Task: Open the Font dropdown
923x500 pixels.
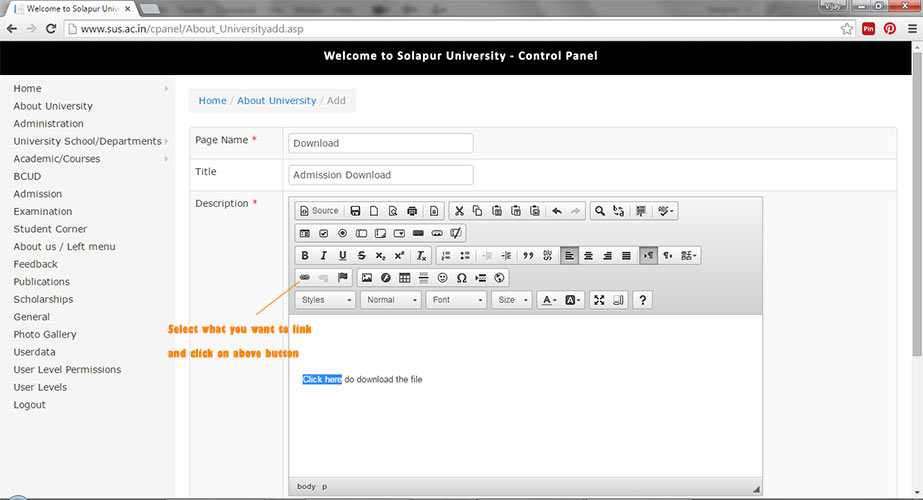Action: [456, 300]
